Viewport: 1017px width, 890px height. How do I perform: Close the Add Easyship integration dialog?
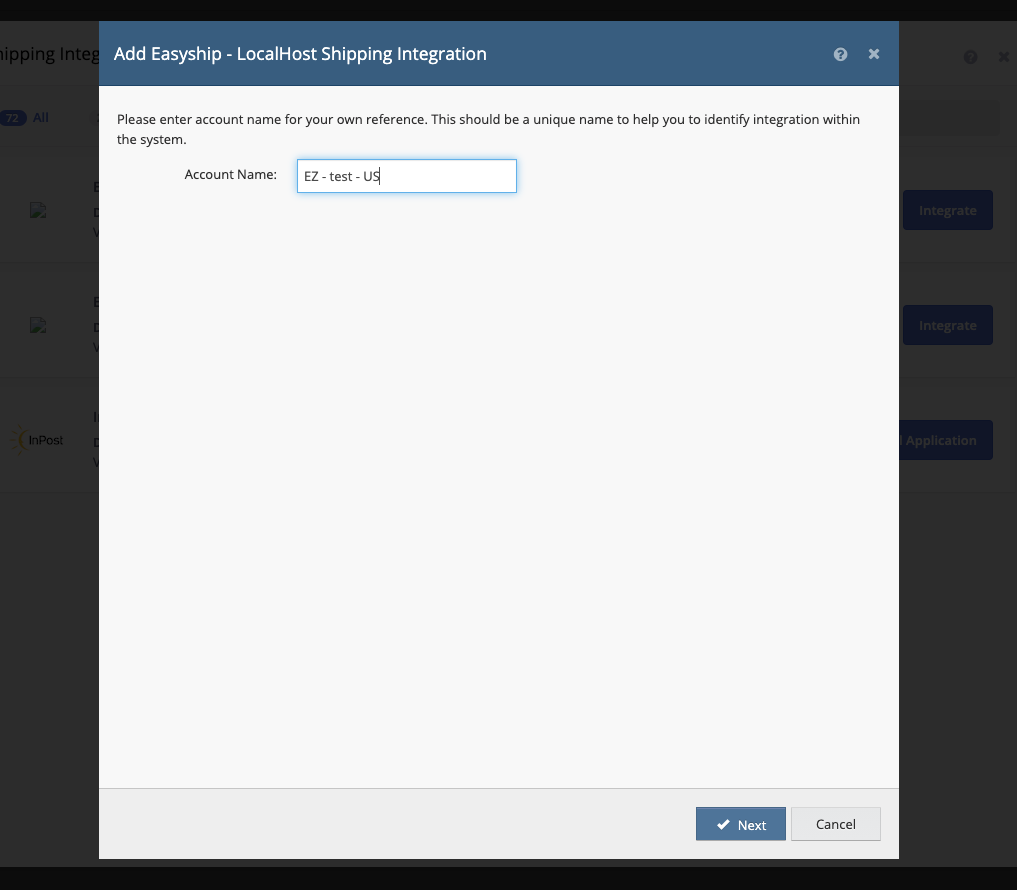coord(874,54)
